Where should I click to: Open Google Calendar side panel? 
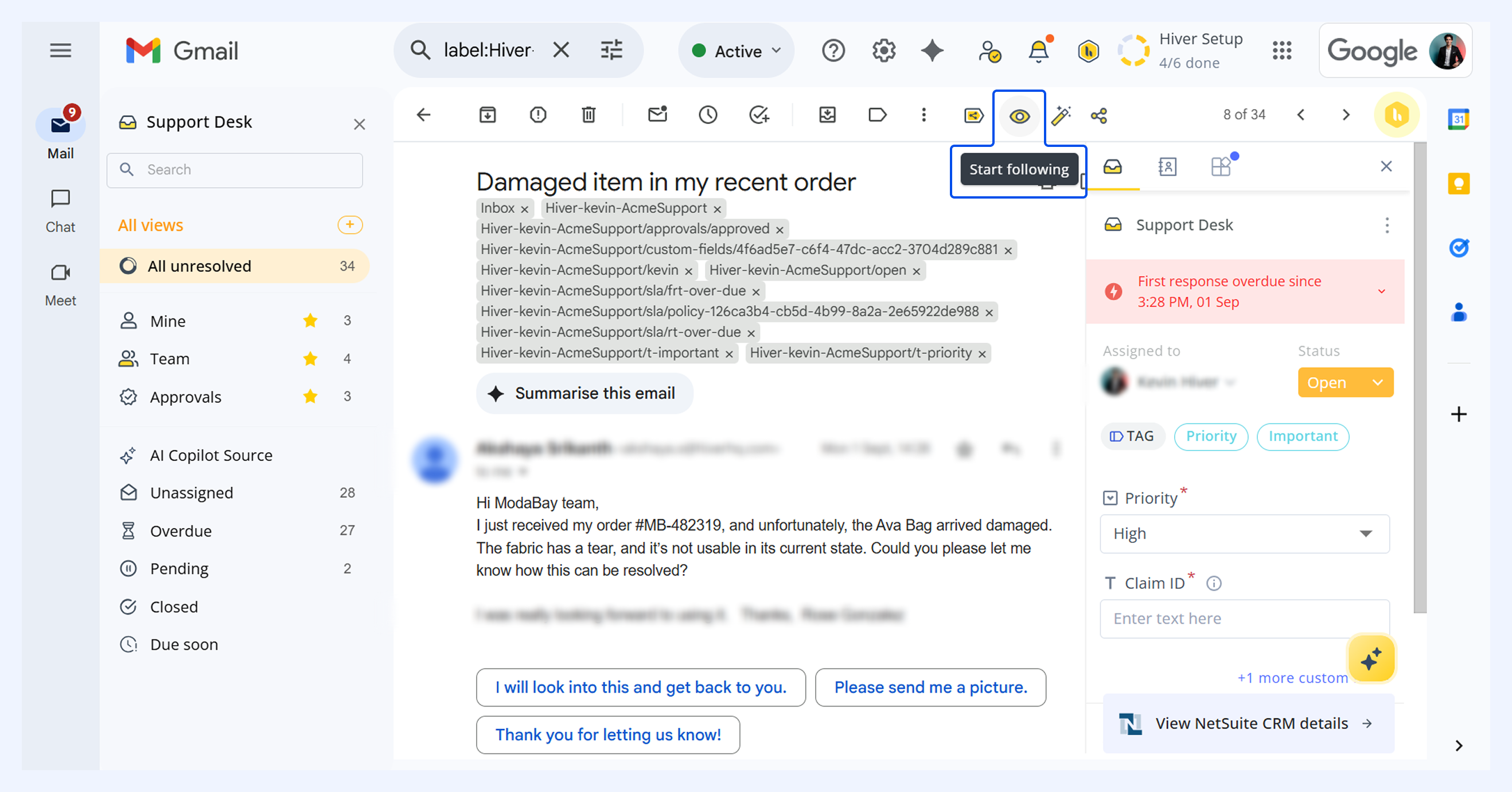pos(1459,119)
